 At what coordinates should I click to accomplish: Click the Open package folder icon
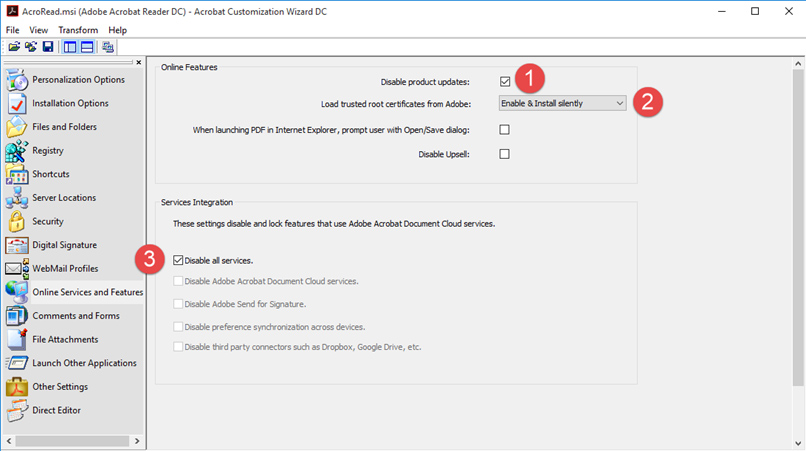pyautogui.click(x=14, y=47)
